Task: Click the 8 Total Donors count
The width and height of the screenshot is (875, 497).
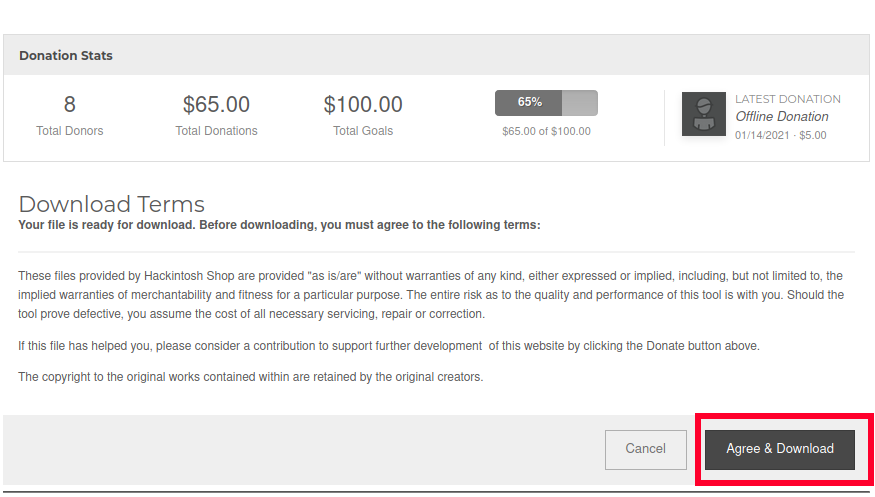Action: [69, 104]
